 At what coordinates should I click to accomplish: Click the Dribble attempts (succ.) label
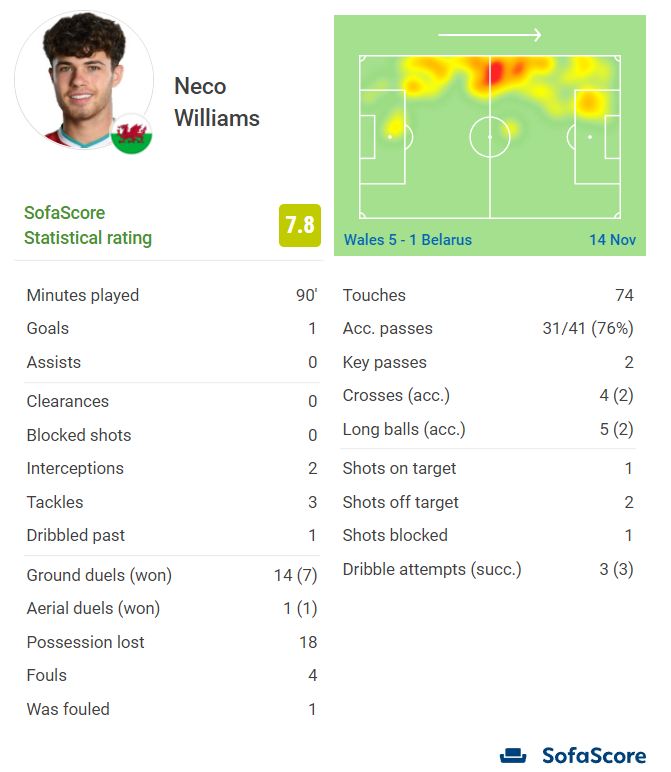(432, 569)
